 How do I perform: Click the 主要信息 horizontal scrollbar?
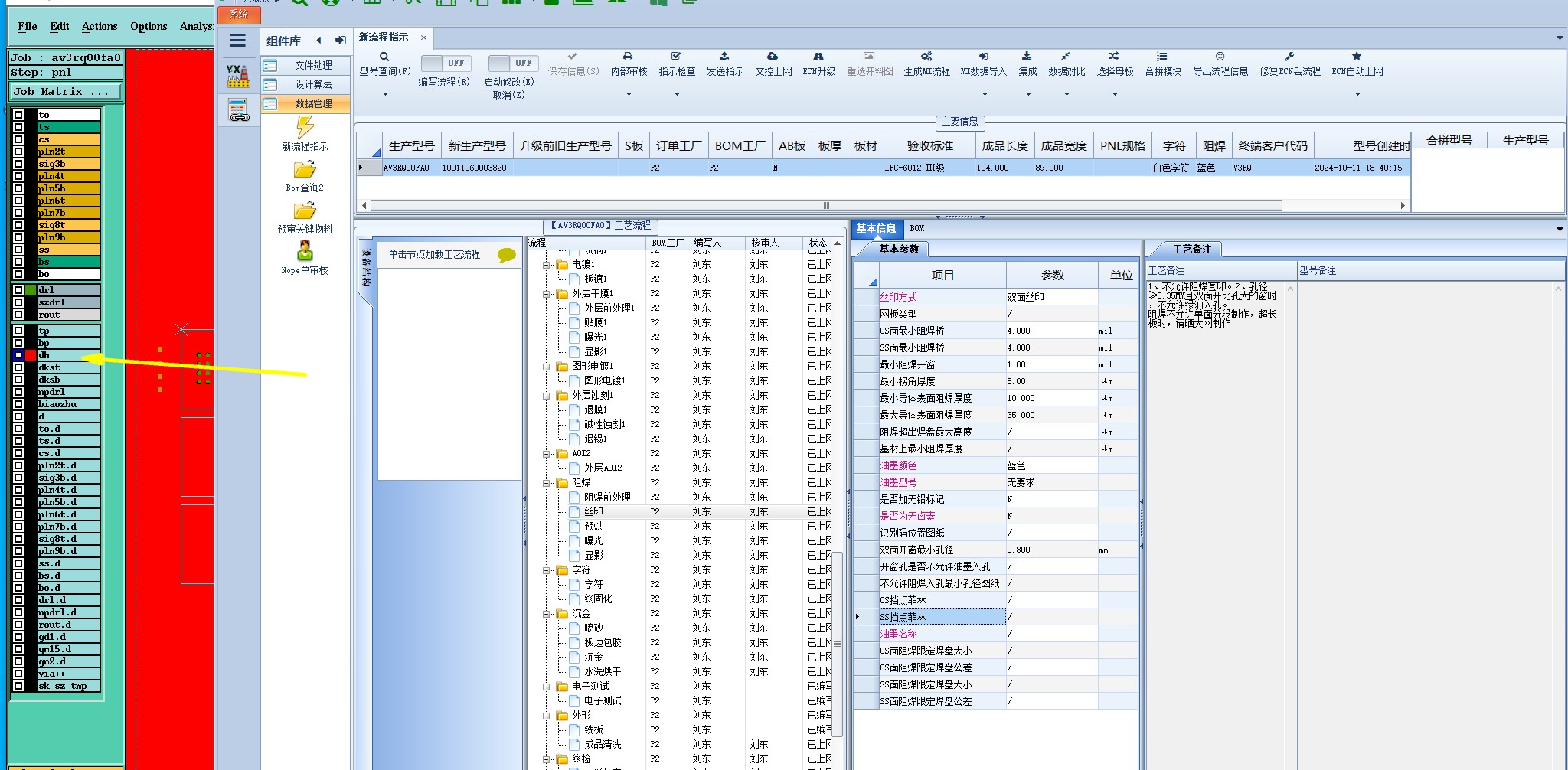(x=827, y=205)
